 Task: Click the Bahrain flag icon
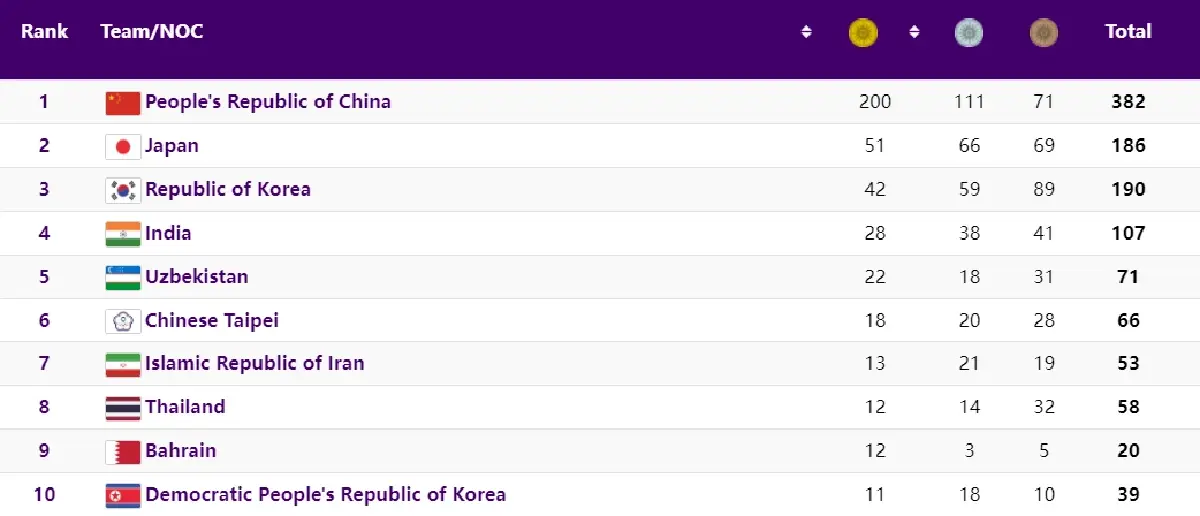[x=123, y=451]
